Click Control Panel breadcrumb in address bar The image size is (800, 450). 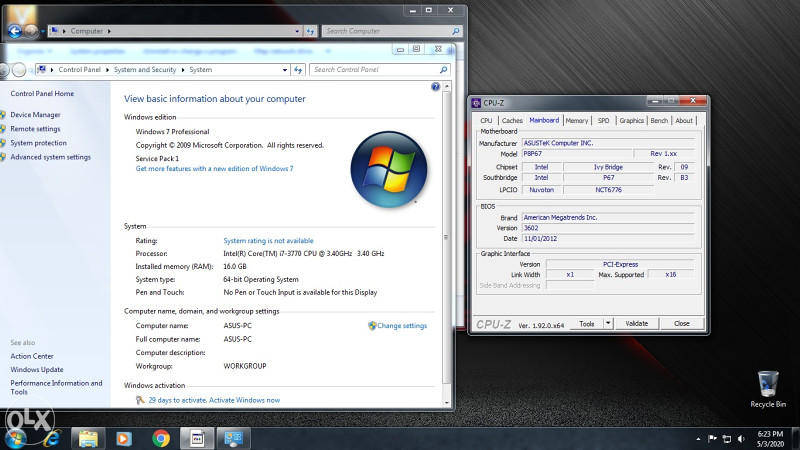[x=80, y=70]
